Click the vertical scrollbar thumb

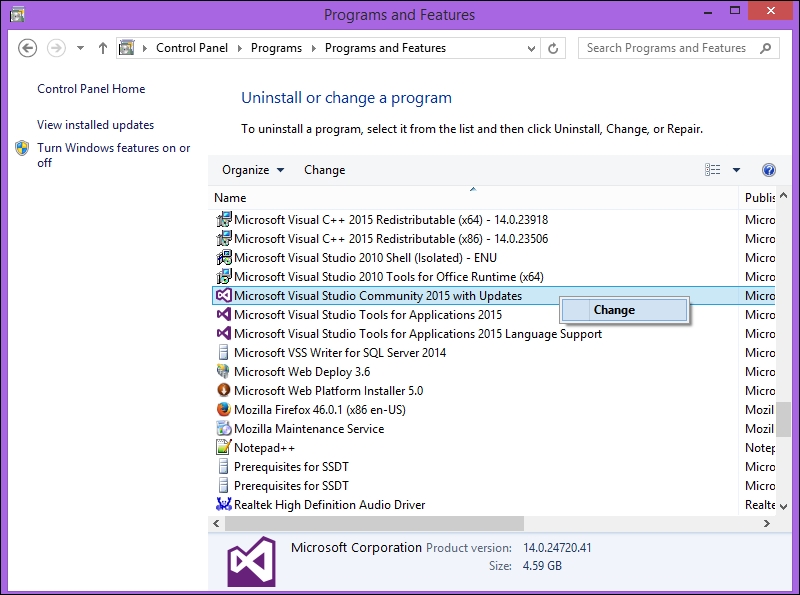click(783, 419)
